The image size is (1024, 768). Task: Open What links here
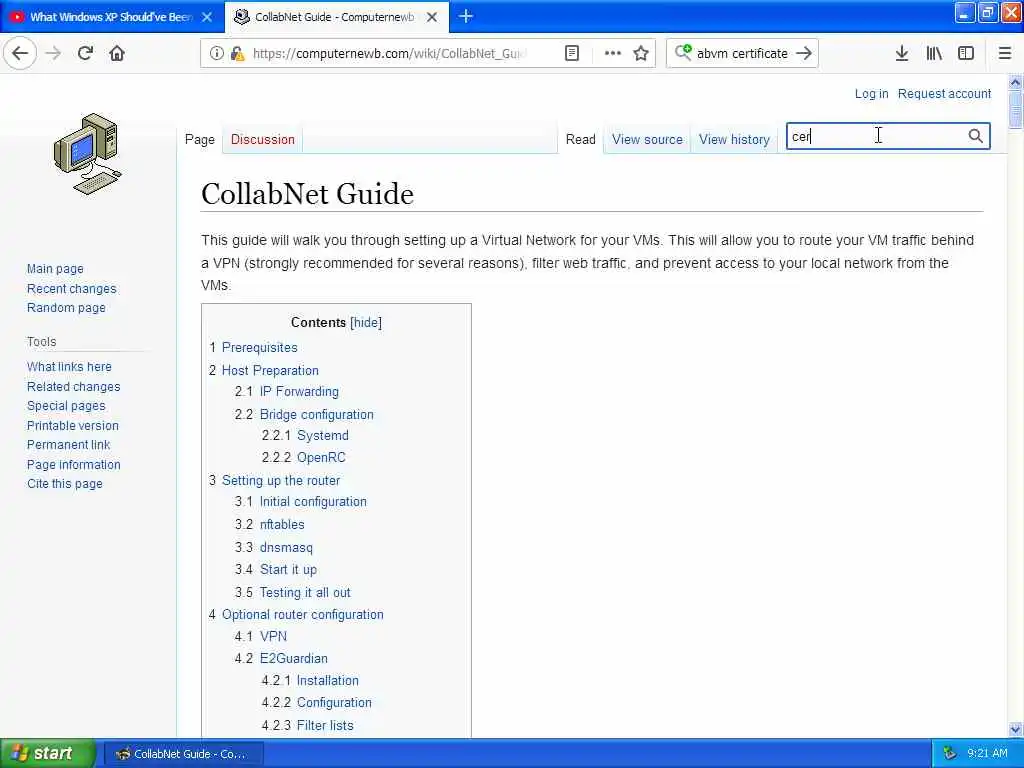coord(69,366)
